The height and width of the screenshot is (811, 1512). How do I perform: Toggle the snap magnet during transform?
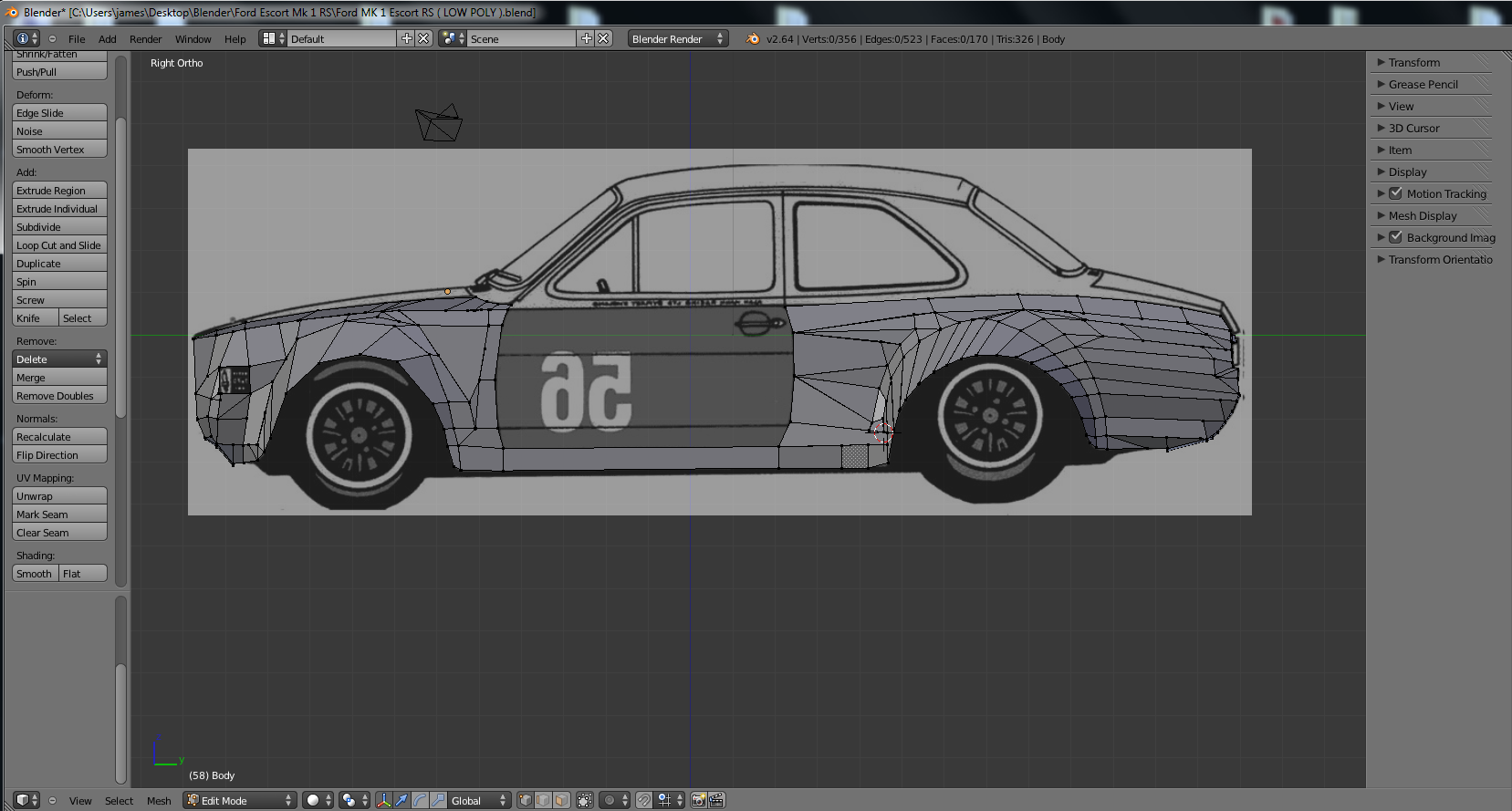(x=644, y=800)
